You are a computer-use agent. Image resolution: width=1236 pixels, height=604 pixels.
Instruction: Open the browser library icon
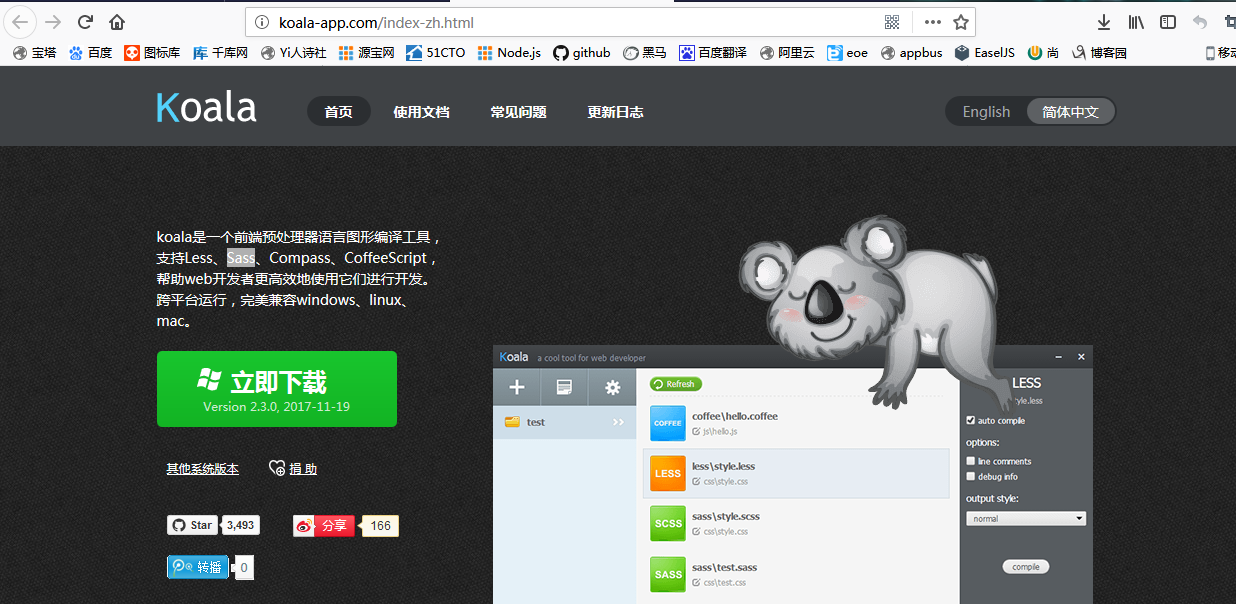click(x=1136, y=22)
